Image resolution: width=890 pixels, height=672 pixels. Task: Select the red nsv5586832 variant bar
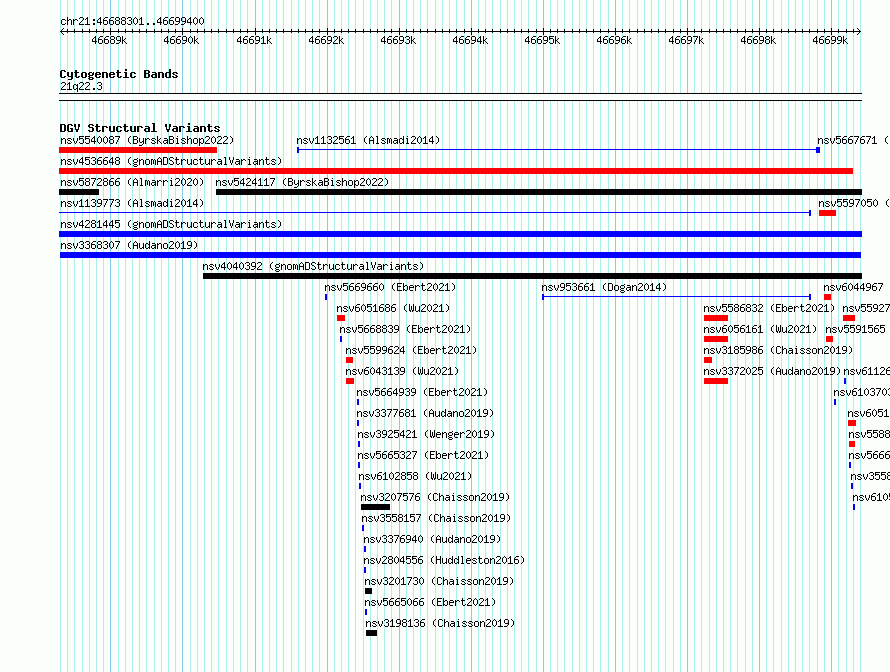coord(716,318)
